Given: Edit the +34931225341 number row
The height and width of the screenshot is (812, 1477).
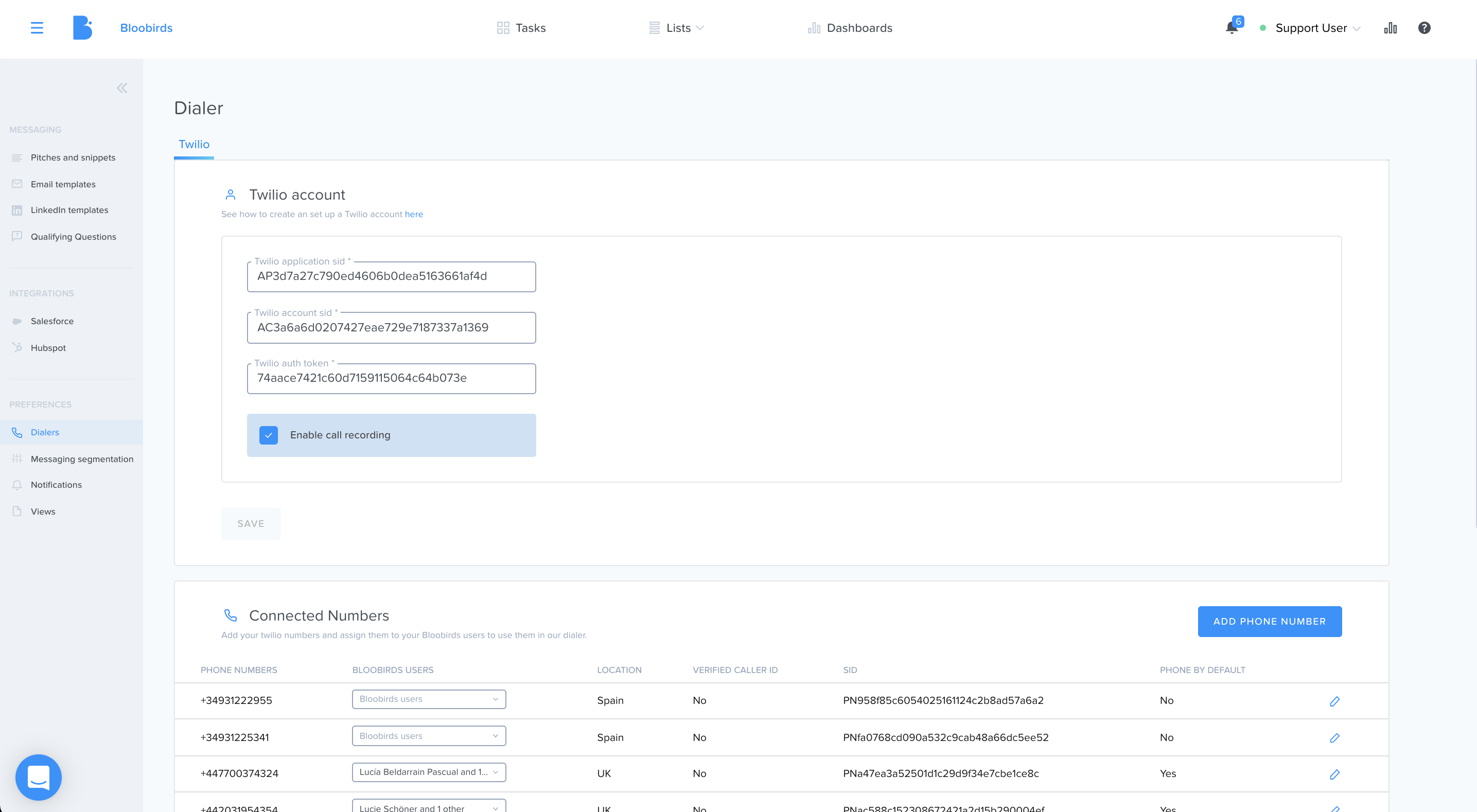Looking at the screenshot, I should (x=1335, y=737).
